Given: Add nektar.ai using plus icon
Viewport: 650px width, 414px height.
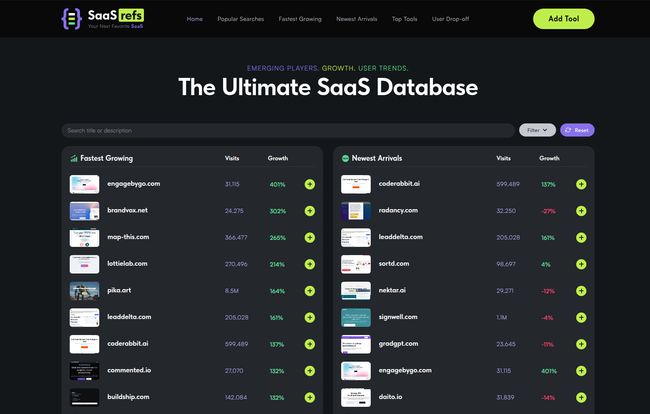Looking at the screenshot, I should [x=581, y=291].
